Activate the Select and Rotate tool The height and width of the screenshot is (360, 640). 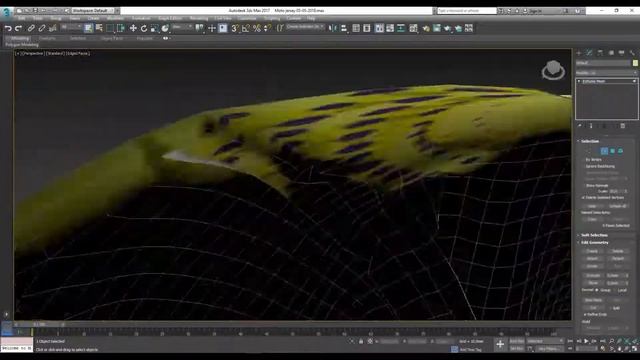coord(144,28)
